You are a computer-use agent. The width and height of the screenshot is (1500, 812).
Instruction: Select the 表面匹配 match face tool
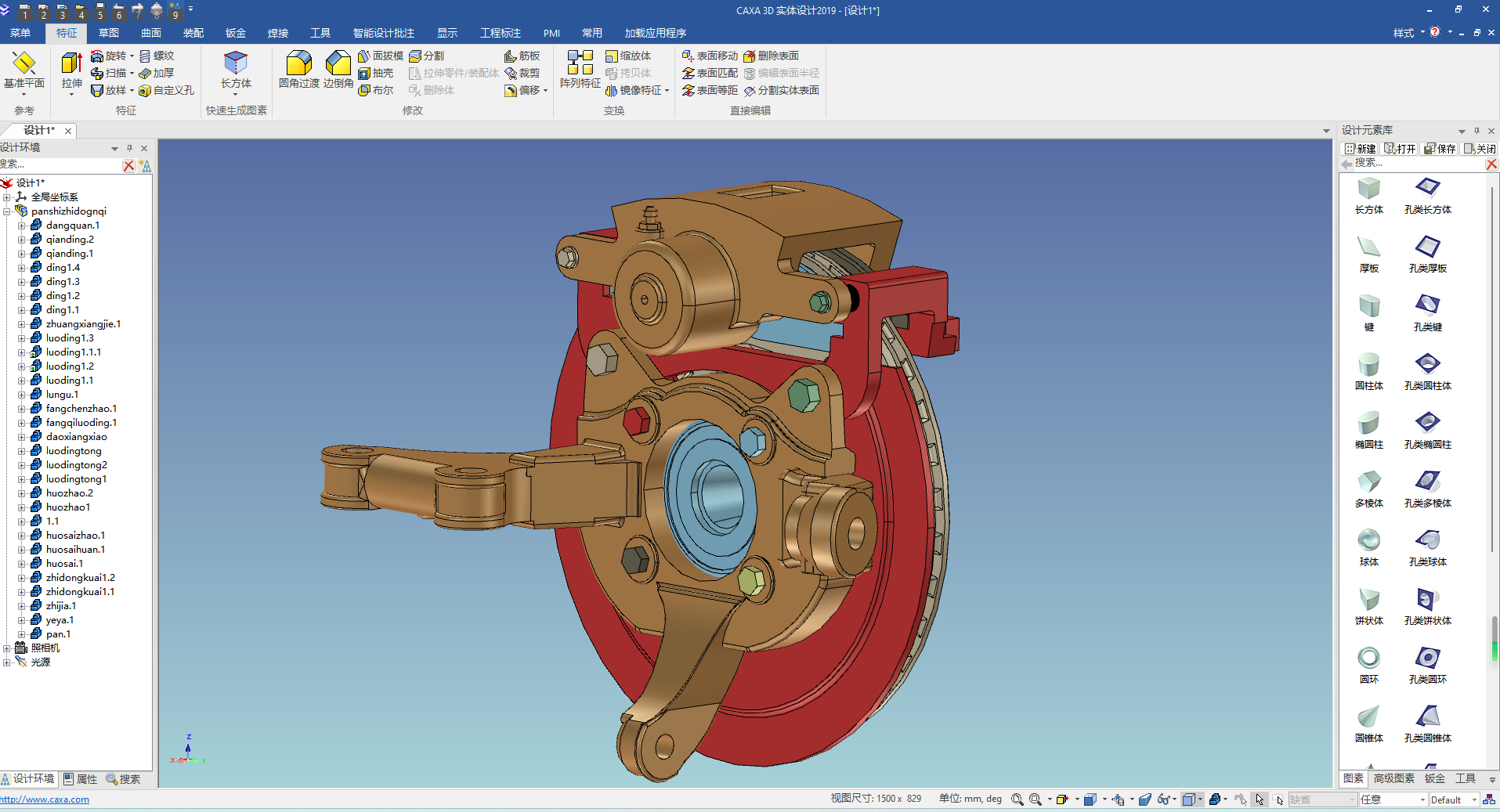pos(710,73)
